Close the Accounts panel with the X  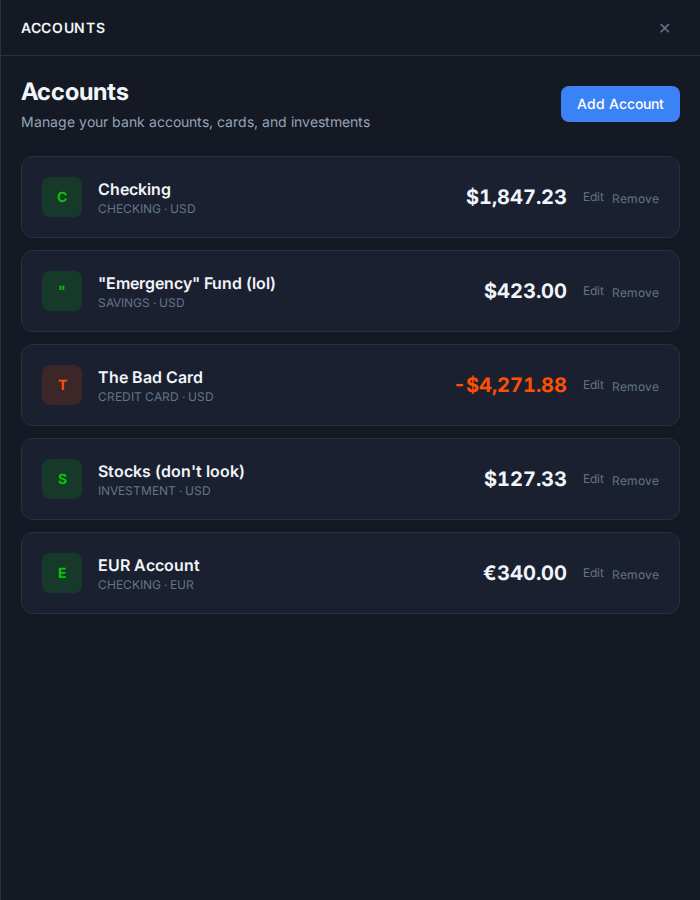point(664,28)
